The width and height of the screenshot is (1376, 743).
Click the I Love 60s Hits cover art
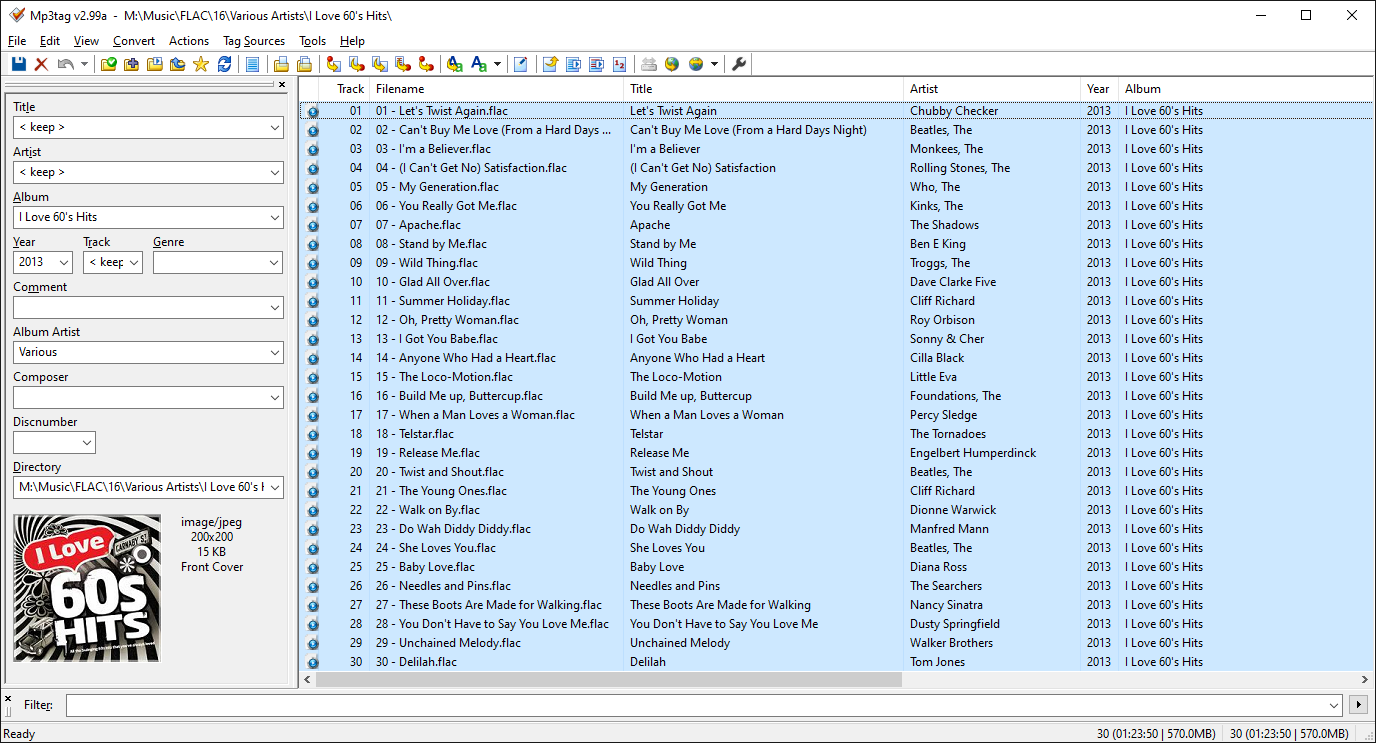coord(87,588)
